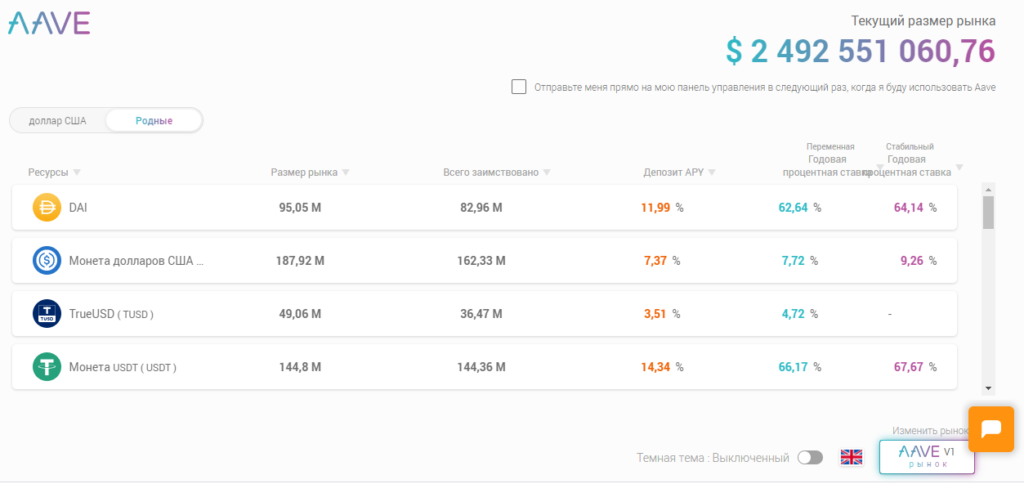Sort by Депозит APY column arrow
1024x484 pixels.
[712, 172]
